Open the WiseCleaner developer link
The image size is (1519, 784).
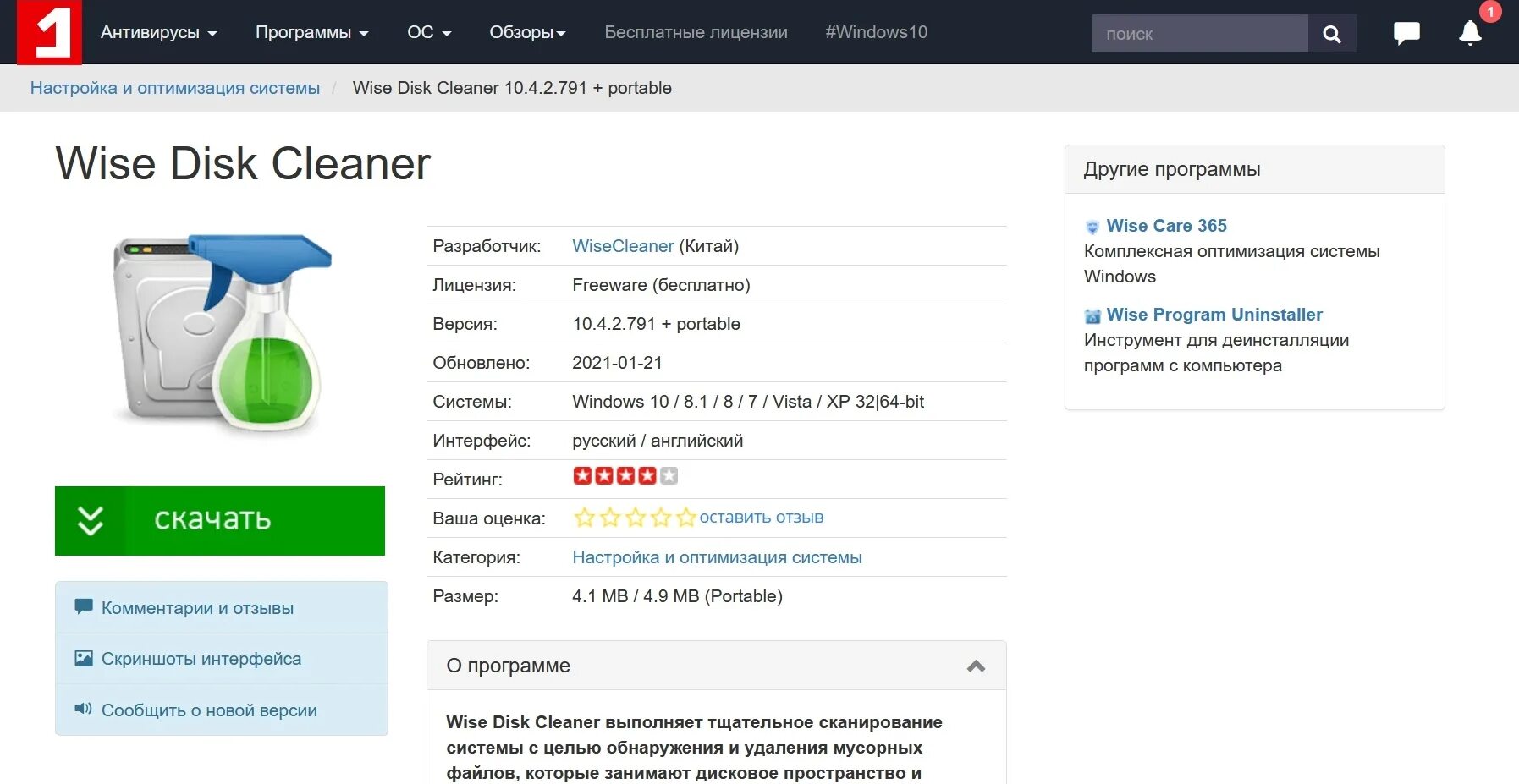[x=623, y=246]
